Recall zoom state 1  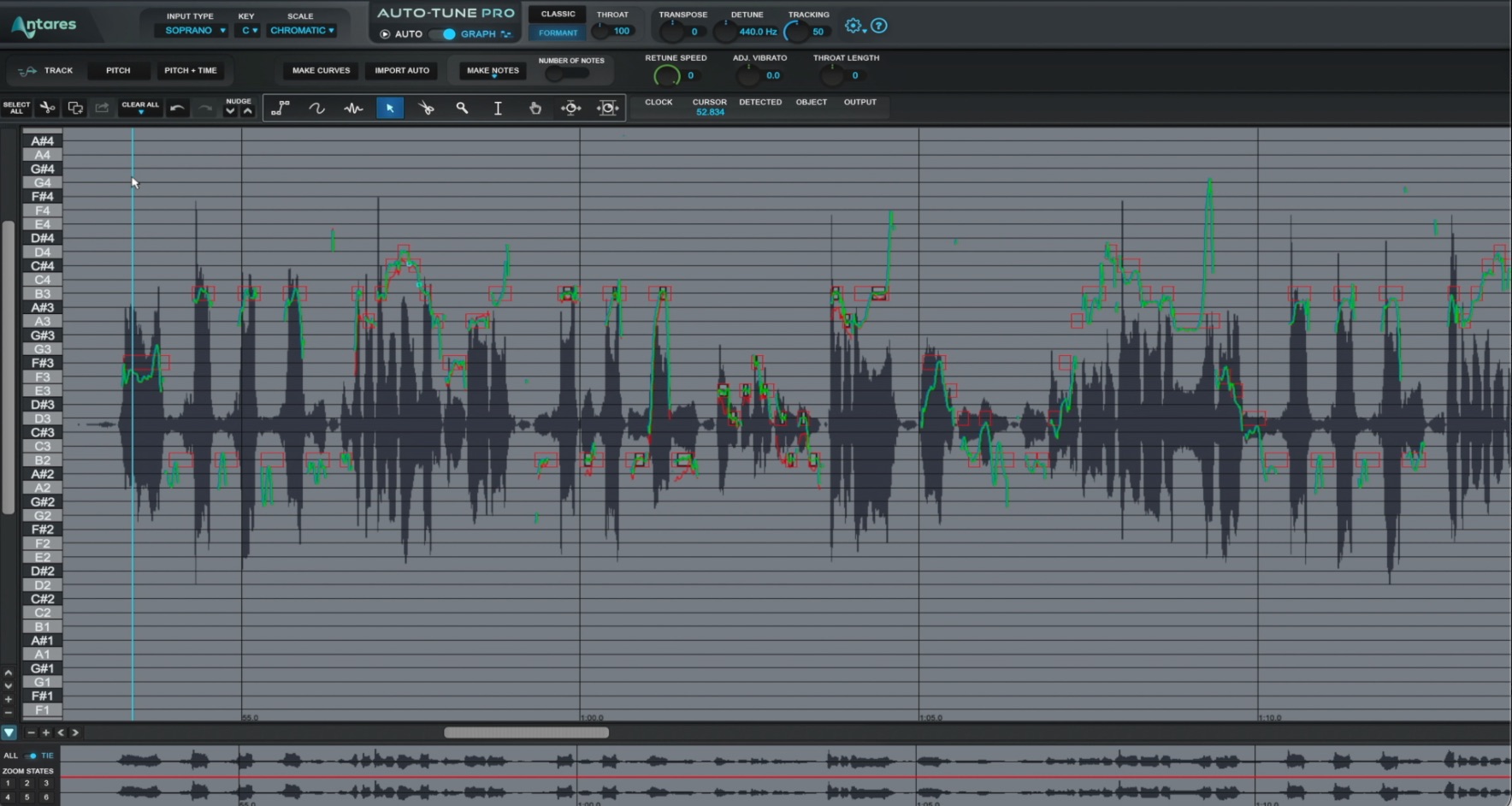[x=8, y=783]
